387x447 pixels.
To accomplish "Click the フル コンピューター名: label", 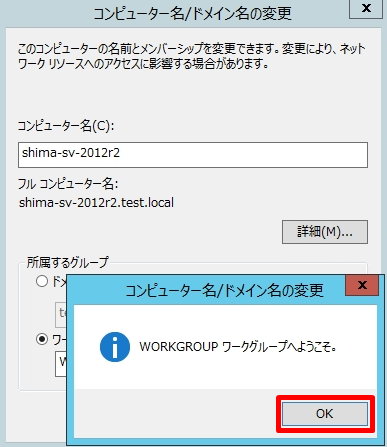I will coord(68,184).
